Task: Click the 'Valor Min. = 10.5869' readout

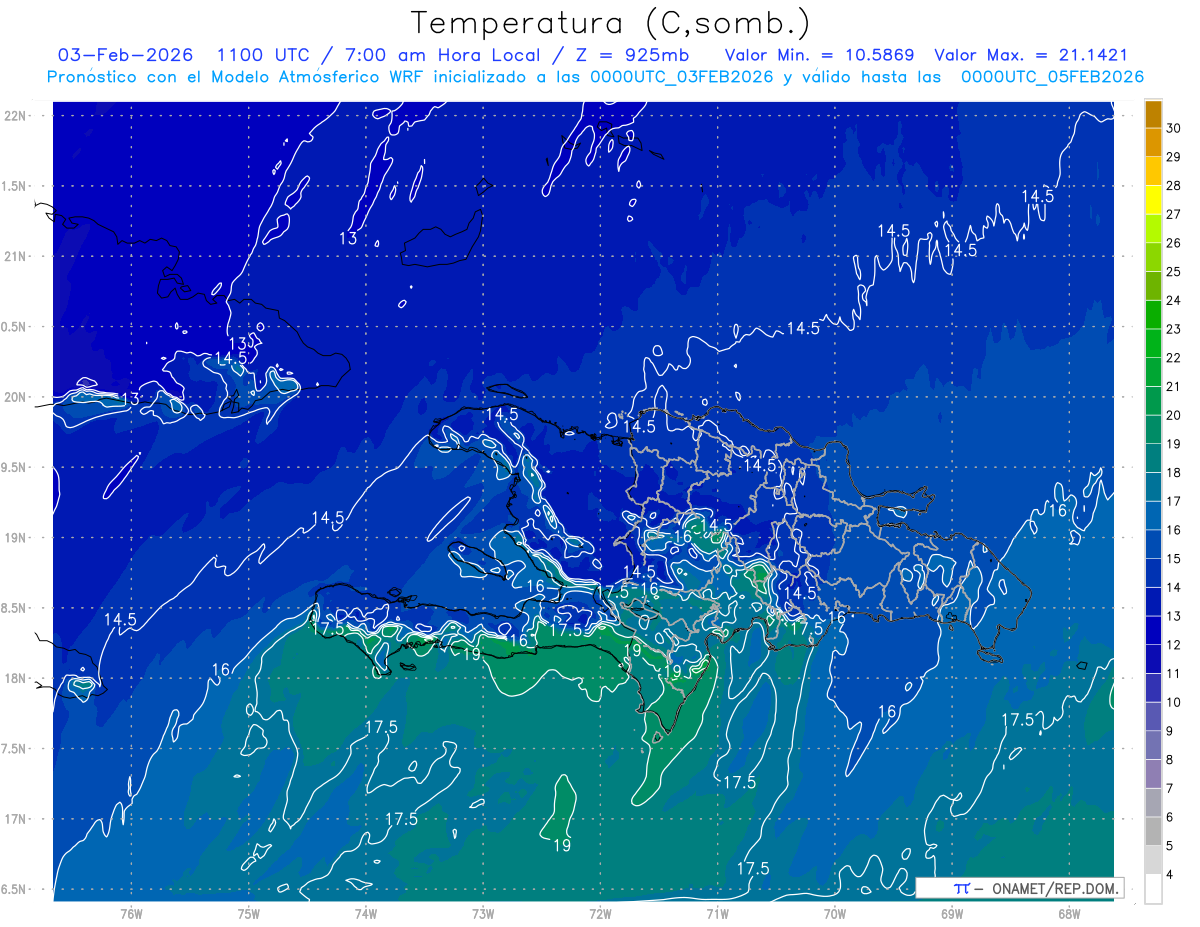Action: click(x=819, y=55)
